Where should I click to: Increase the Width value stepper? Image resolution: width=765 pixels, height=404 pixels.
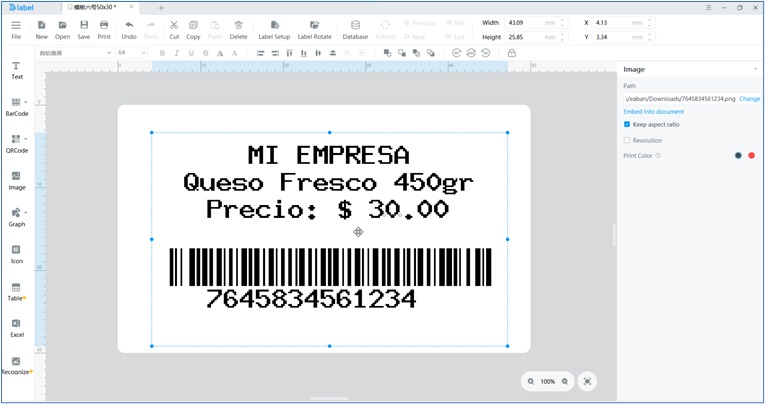pos(563,20)
